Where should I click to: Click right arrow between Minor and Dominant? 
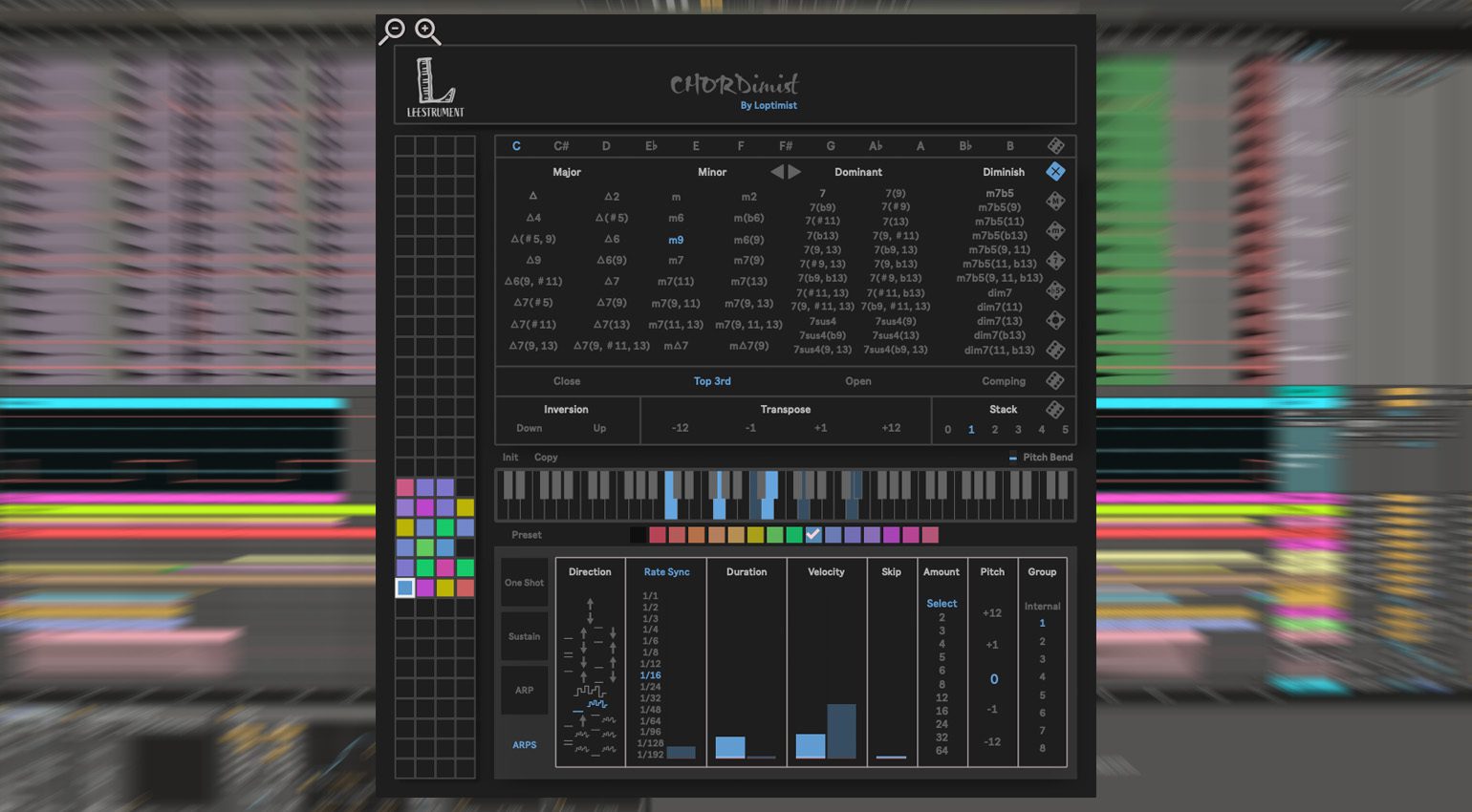pos(794,172)
